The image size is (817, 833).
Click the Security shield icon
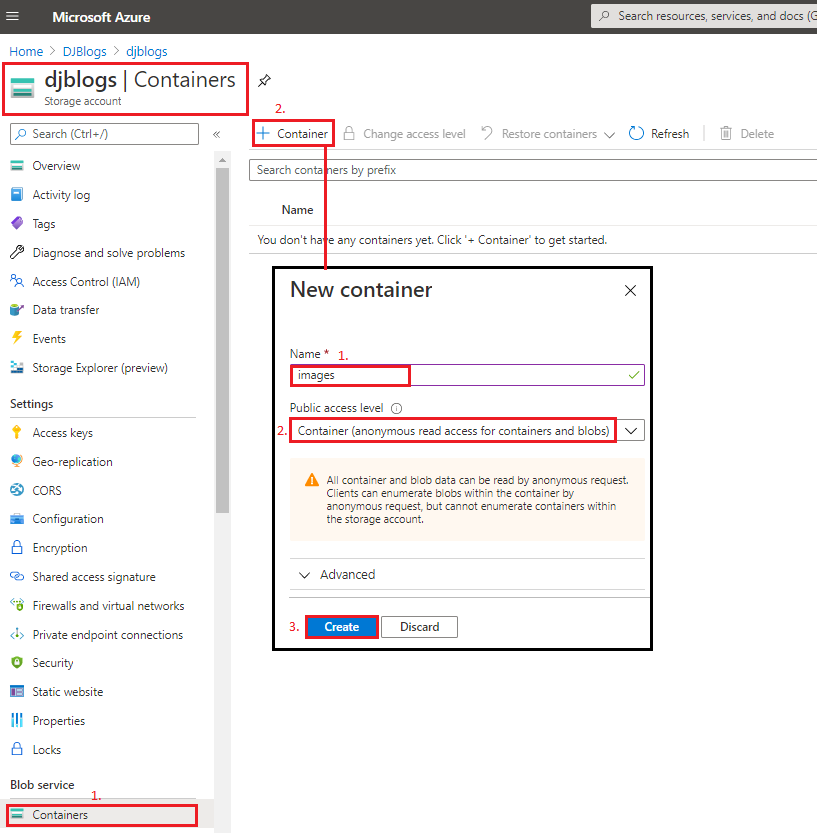coord(17,662)
